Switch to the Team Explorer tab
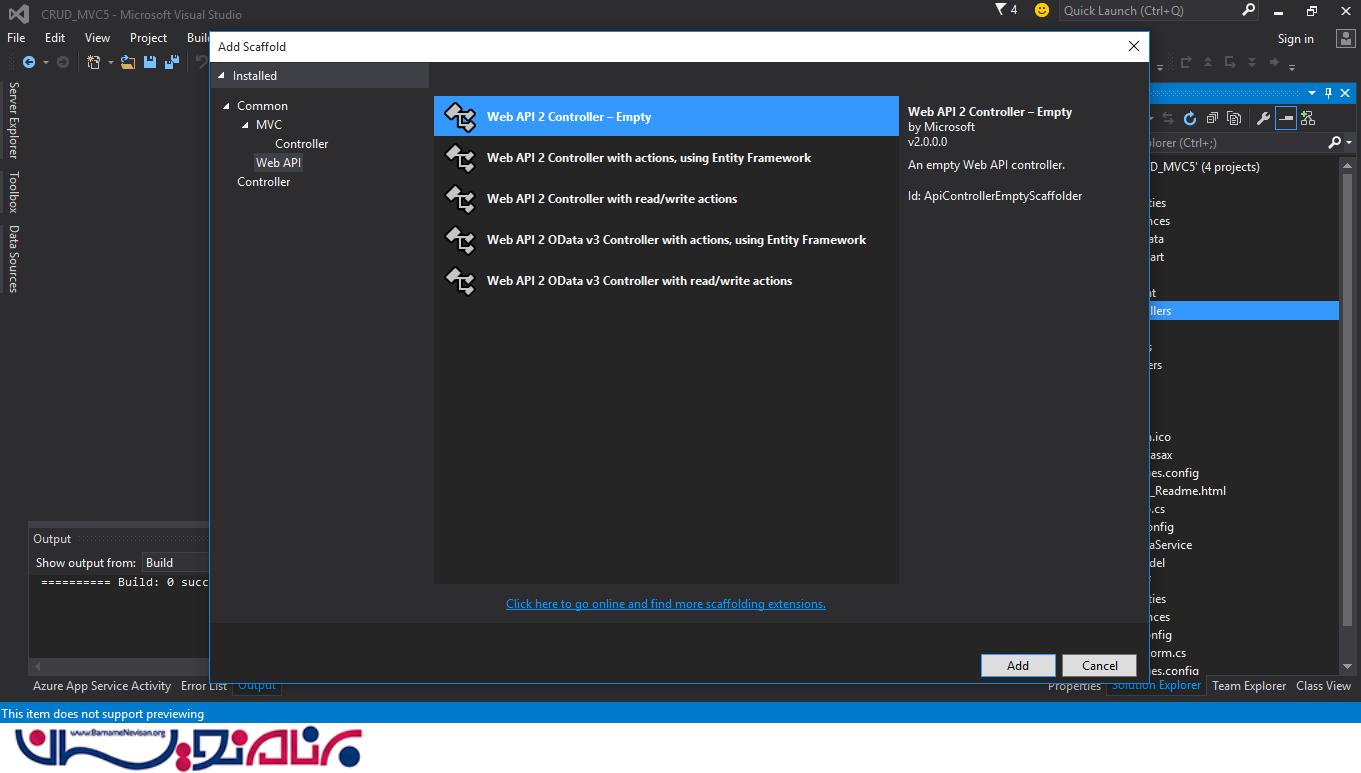1361x773 pixels. [1249, 686]
